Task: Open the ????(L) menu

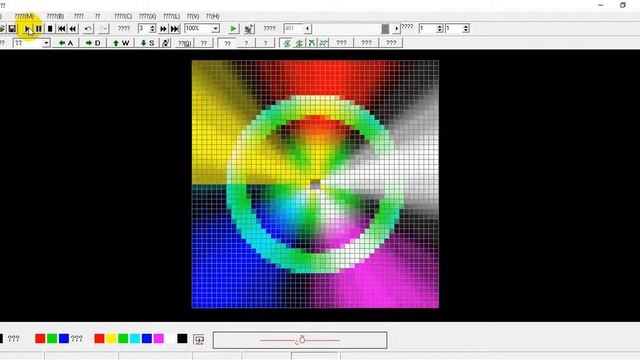Action: (x=171, y=16)
